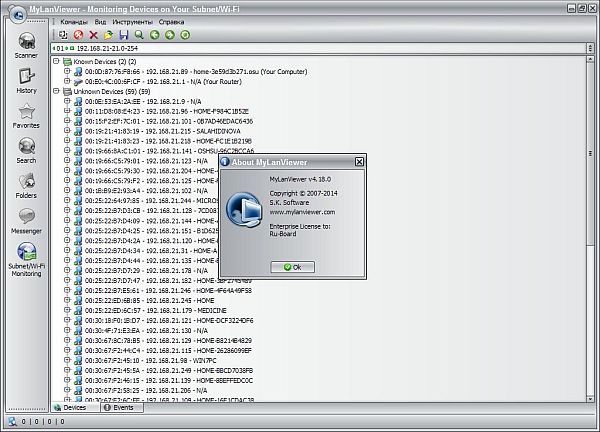Switch to the Events tab
This screenshot has height=432, width=600.
click(118, 408)
